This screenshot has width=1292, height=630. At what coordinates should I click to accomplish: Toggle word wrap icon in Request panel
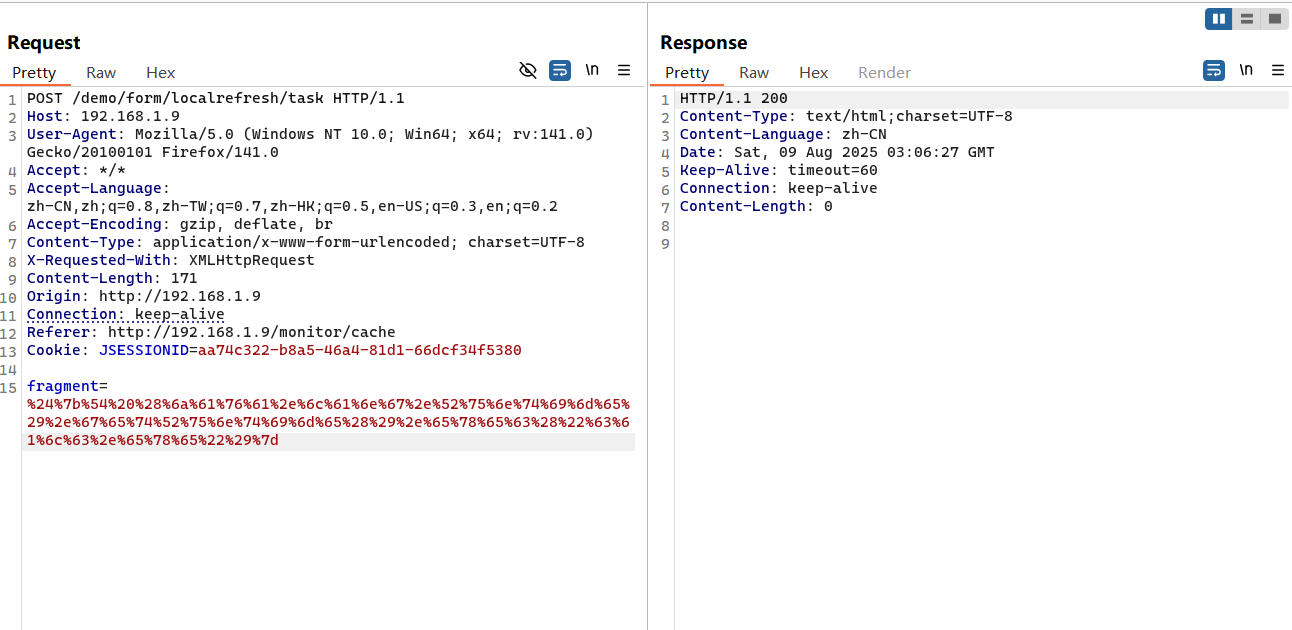pos(560,70)
